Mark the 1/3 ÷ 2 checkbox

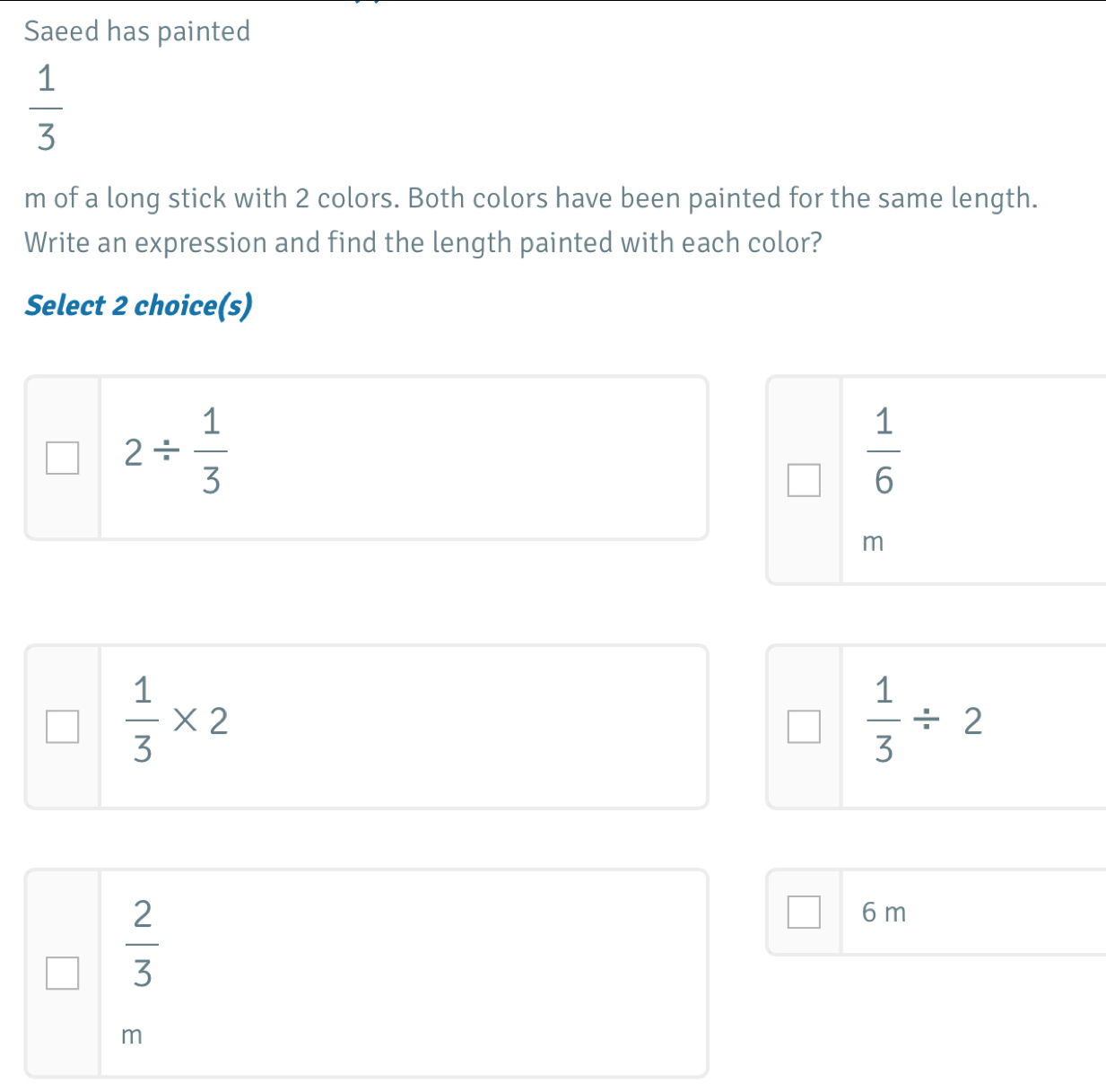804,727
